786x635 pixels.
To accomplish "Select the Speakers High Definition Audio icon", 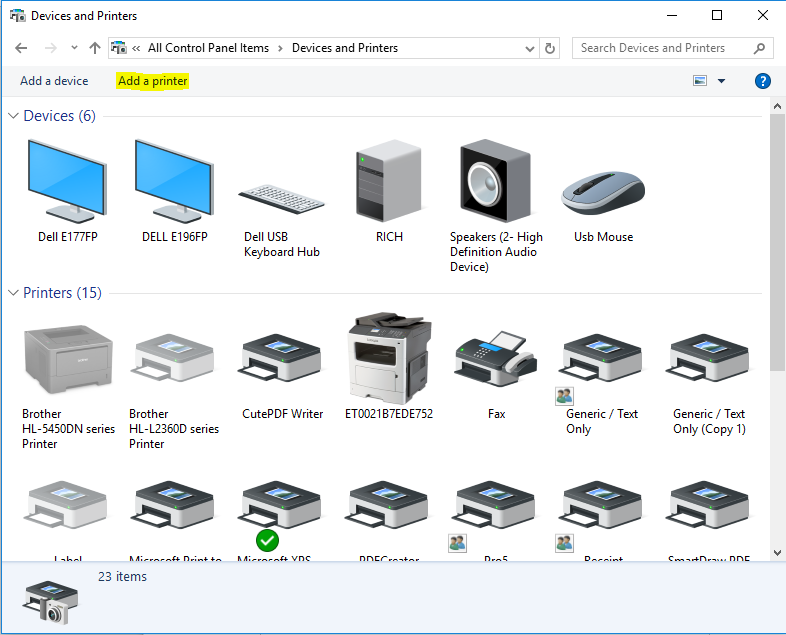I will pyautogui.click(x=495, y=181).
